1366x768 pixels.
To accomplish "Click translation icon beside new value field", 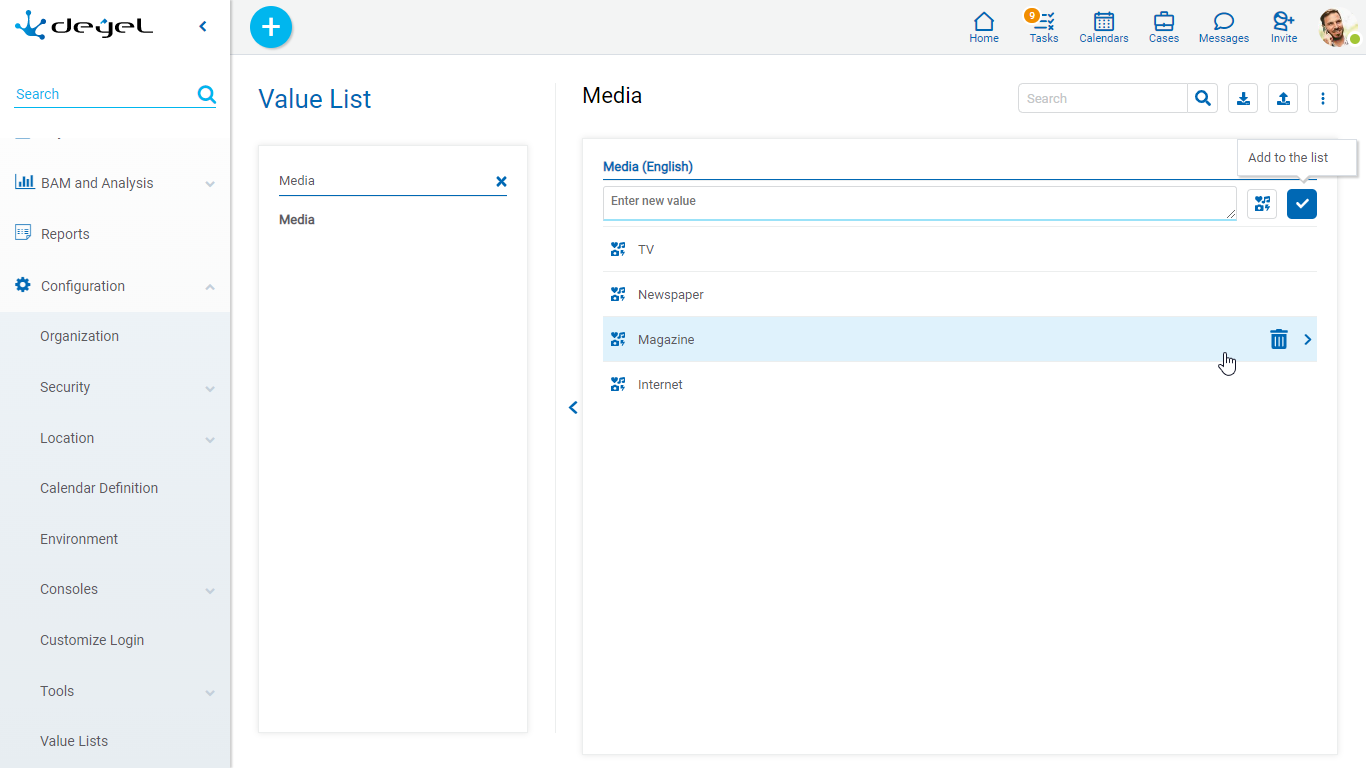I will [1262, 204].
